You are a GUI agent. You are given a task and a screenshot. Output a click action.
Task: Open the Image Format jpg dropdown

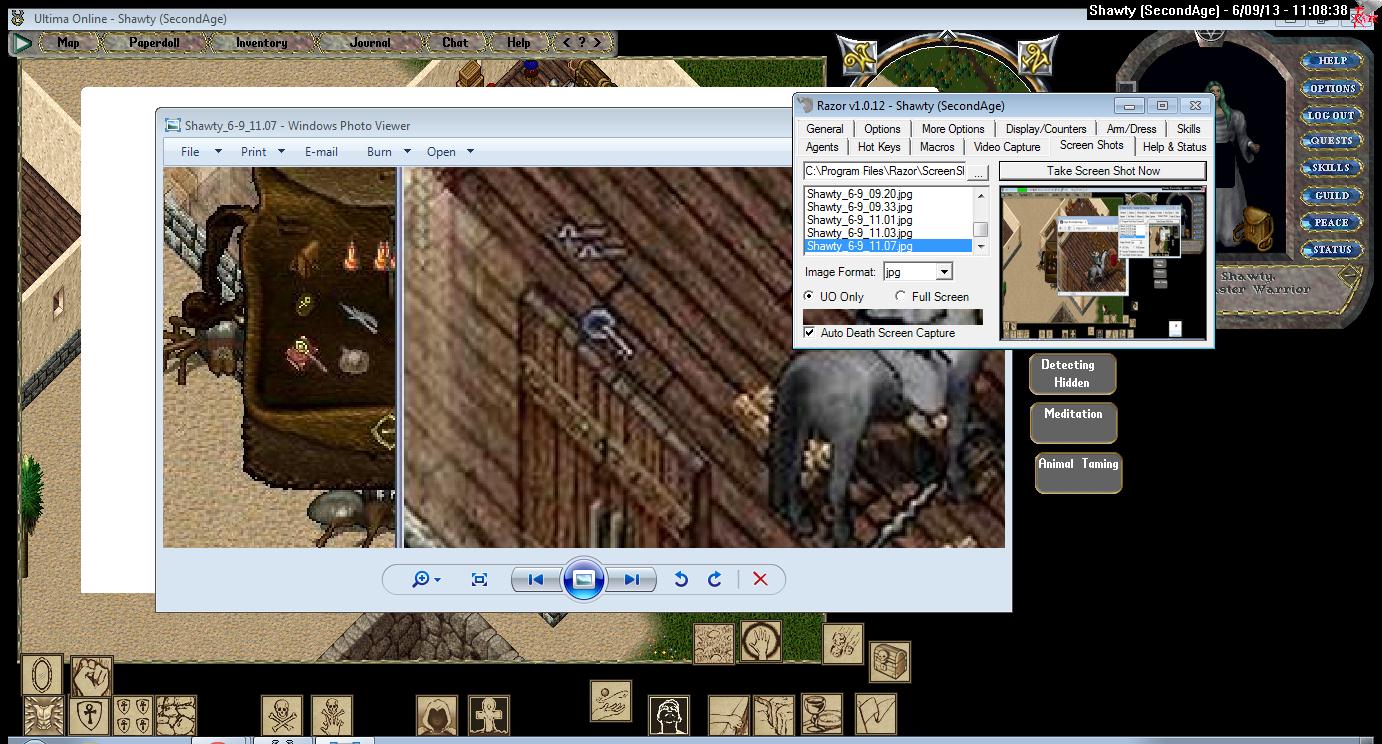click(943, 272)
